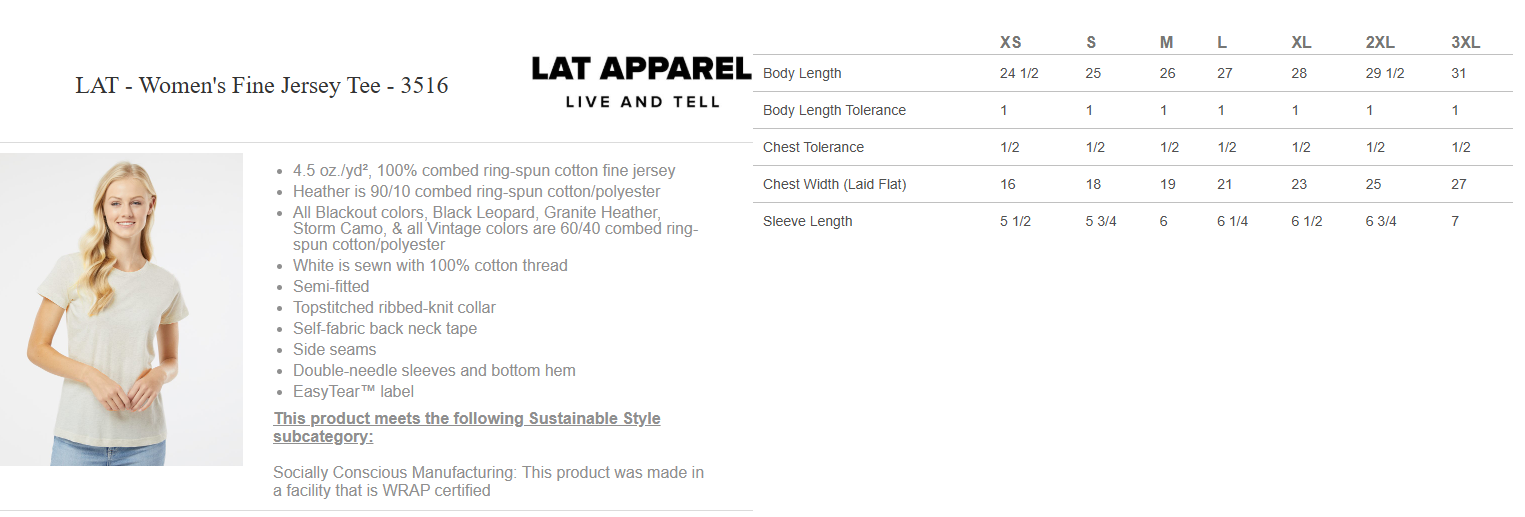Select the 2XL size column header
Viewport: 1525px width, 517px height.
pos(1381,42)
